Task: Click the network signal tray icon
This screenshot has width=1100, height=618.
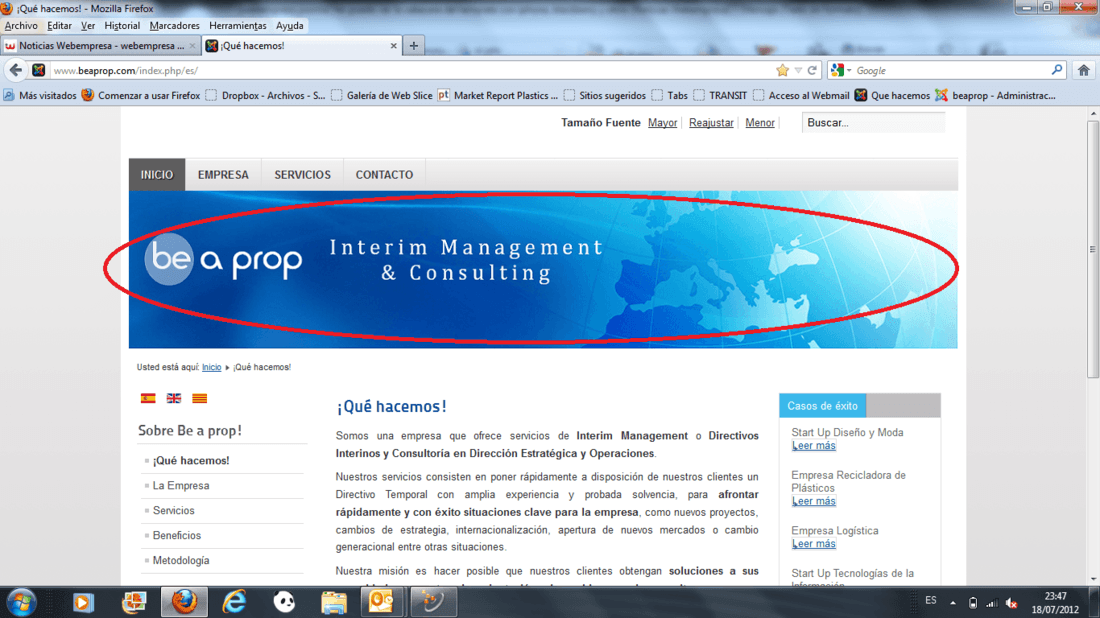Action: (992, 603)
